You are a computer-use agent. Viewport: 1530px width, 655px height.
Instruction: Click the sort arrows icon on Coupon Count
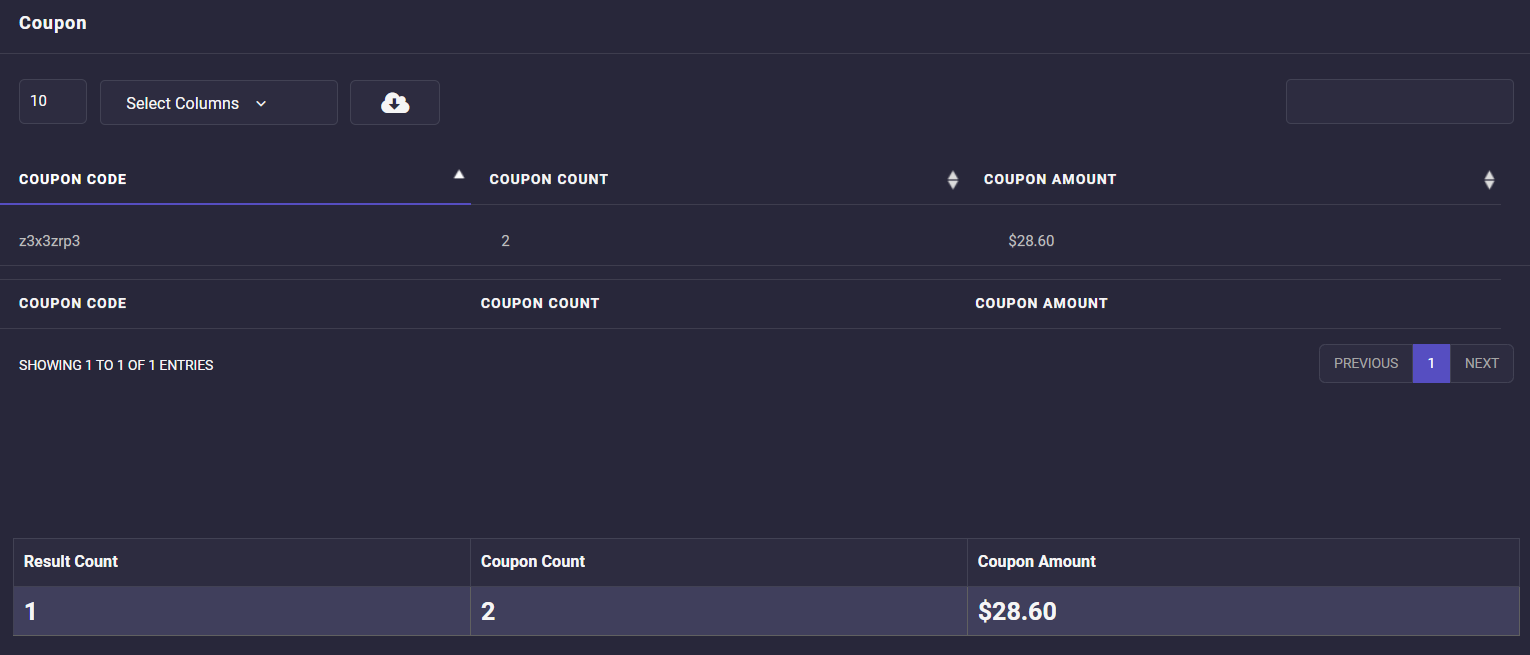[x=952, y=180]
